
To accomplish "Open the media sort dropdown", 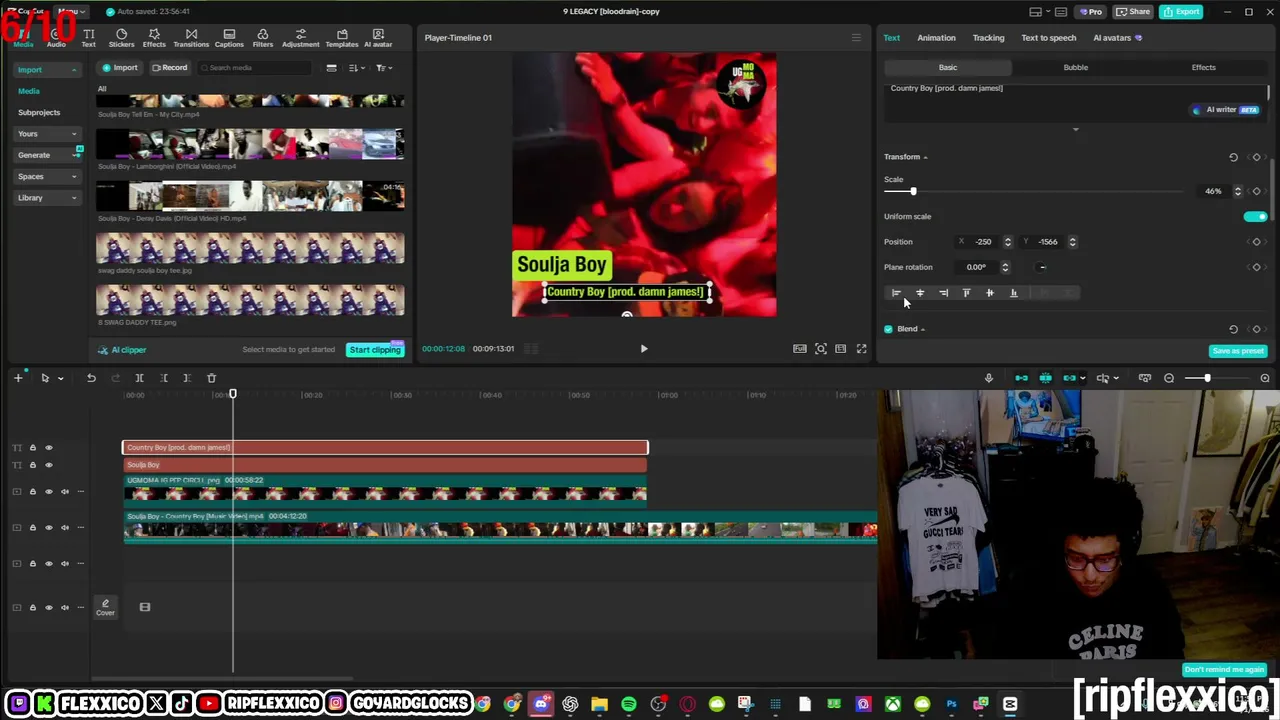I will point(357,68).
